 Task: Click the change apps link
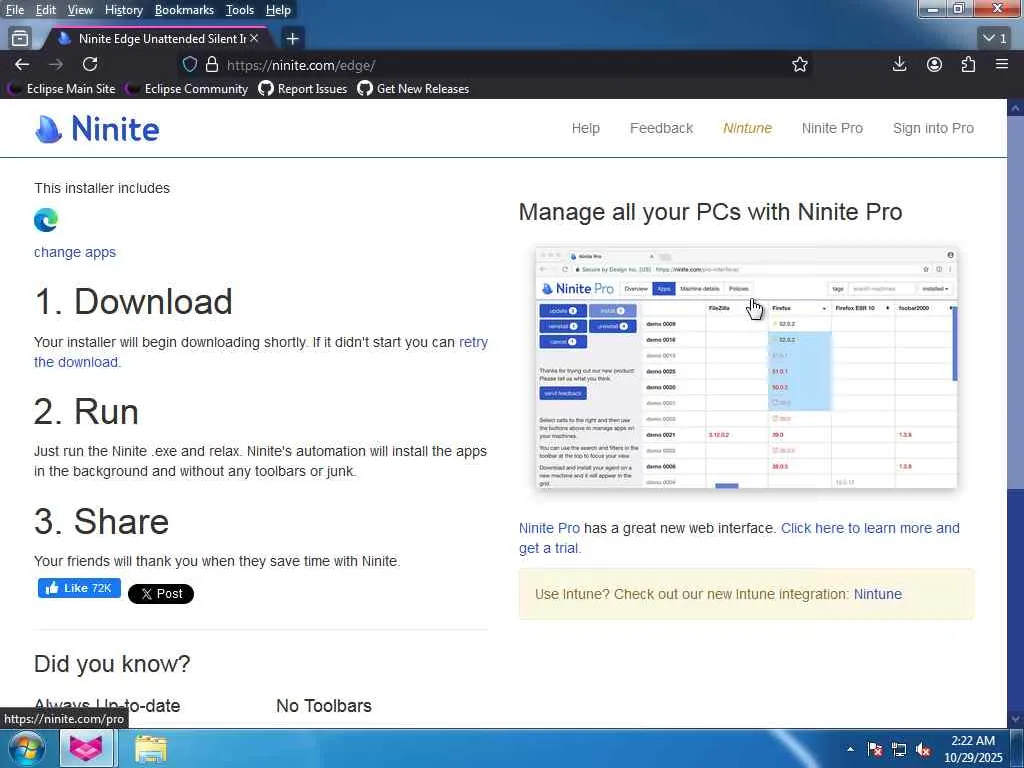click(75, 252)
